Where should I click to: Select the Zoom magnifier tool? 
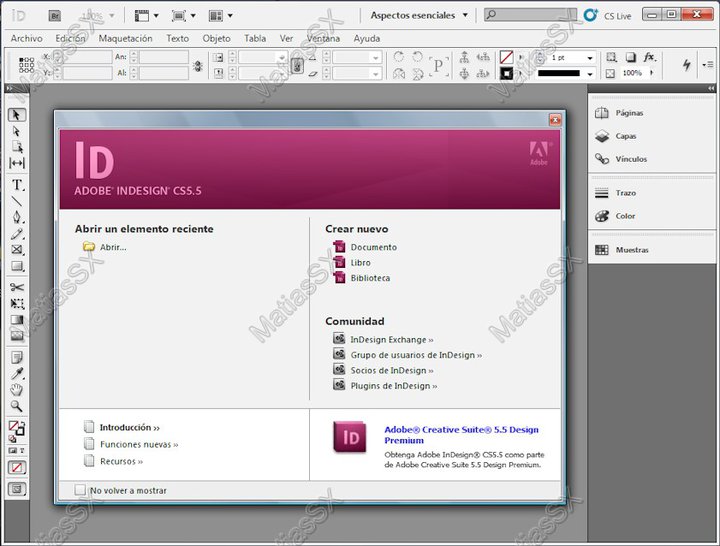(17, 406)
